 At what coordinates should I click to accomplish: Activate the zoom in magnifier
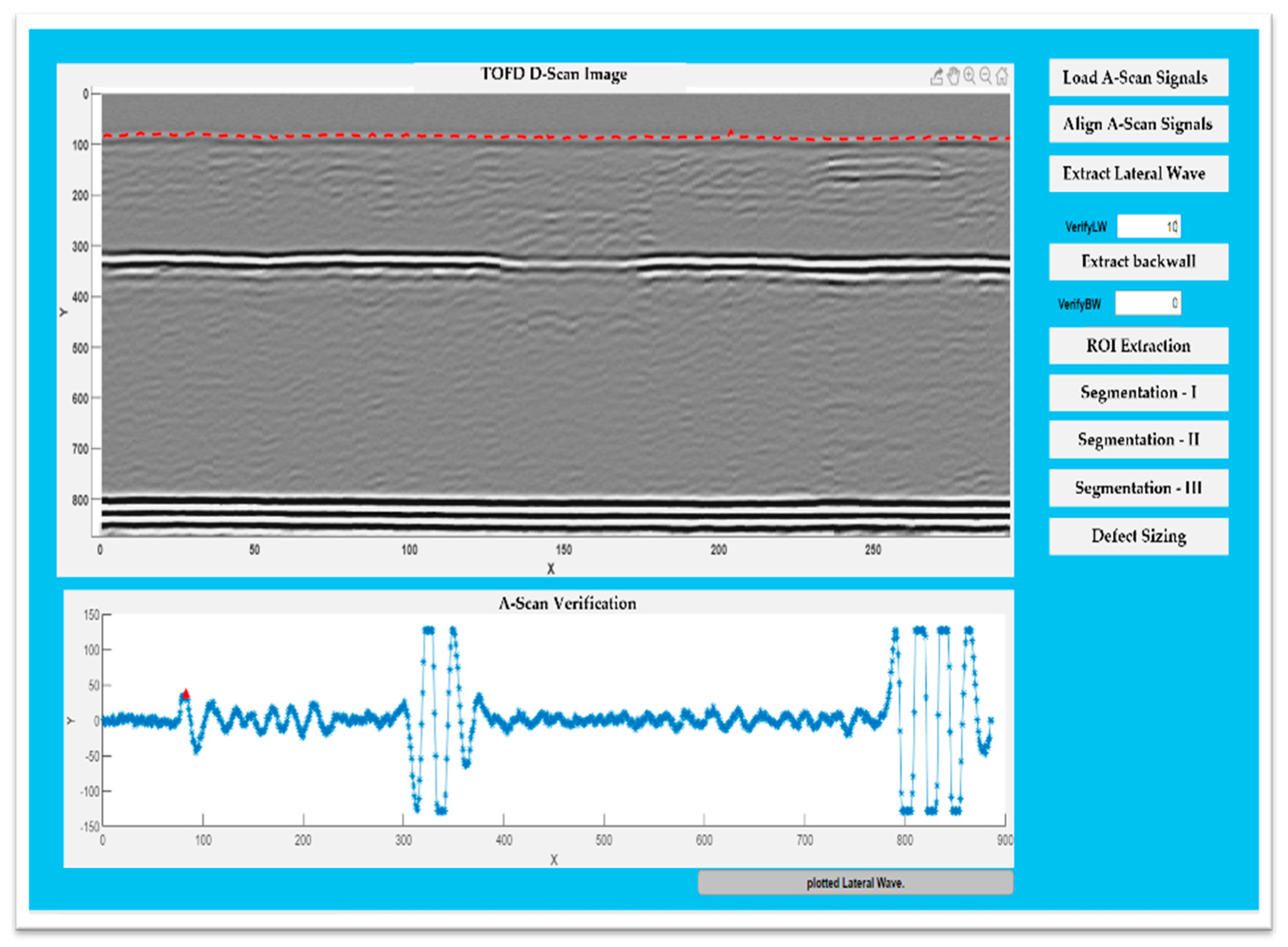pos(970,76)
